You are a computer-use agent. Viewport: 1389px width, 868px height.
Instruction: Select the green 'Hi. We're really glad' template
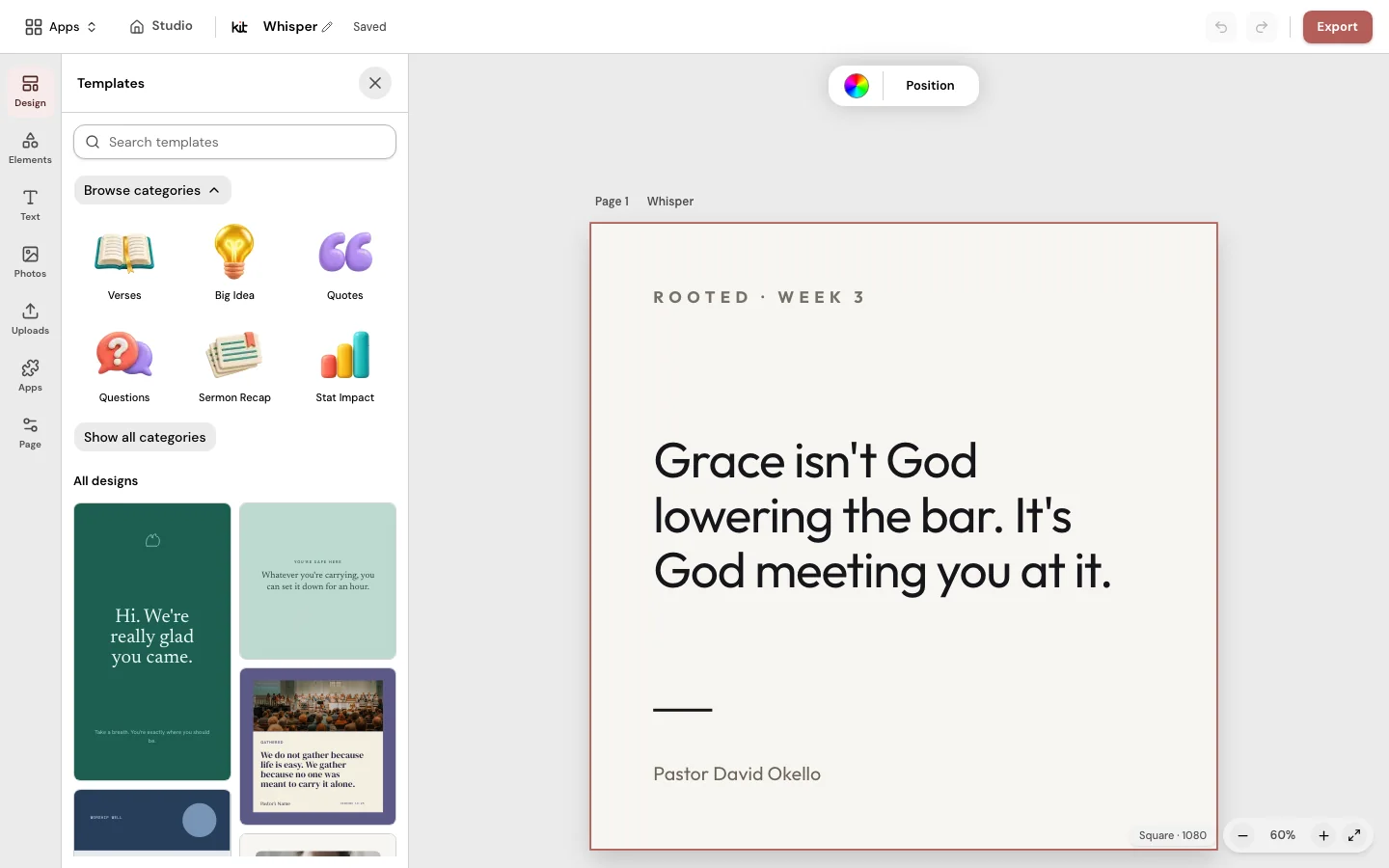tap(152, 641)
